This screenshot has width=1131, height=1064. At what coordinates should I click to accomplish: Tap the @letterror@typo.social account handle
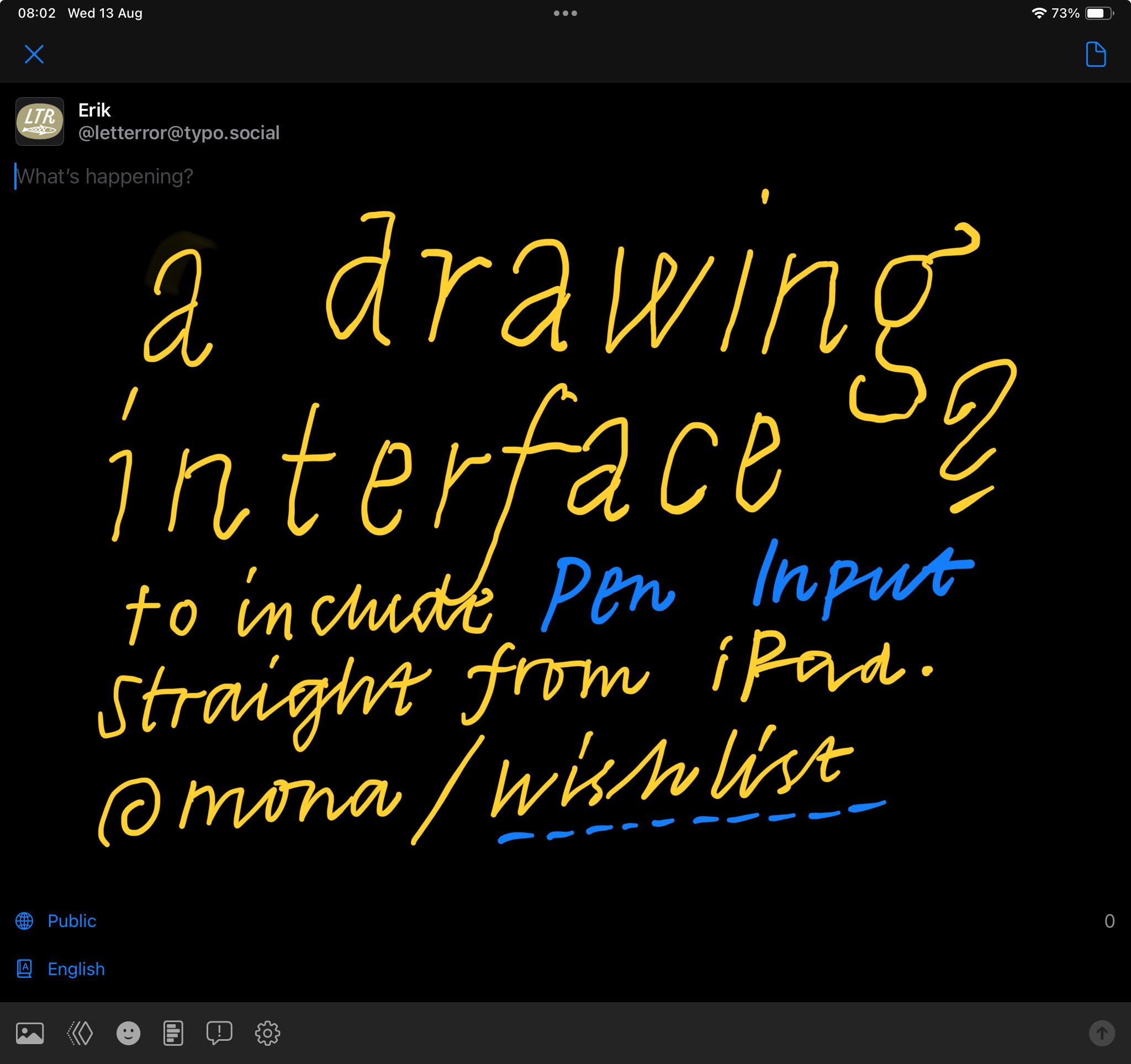[178, 133]
